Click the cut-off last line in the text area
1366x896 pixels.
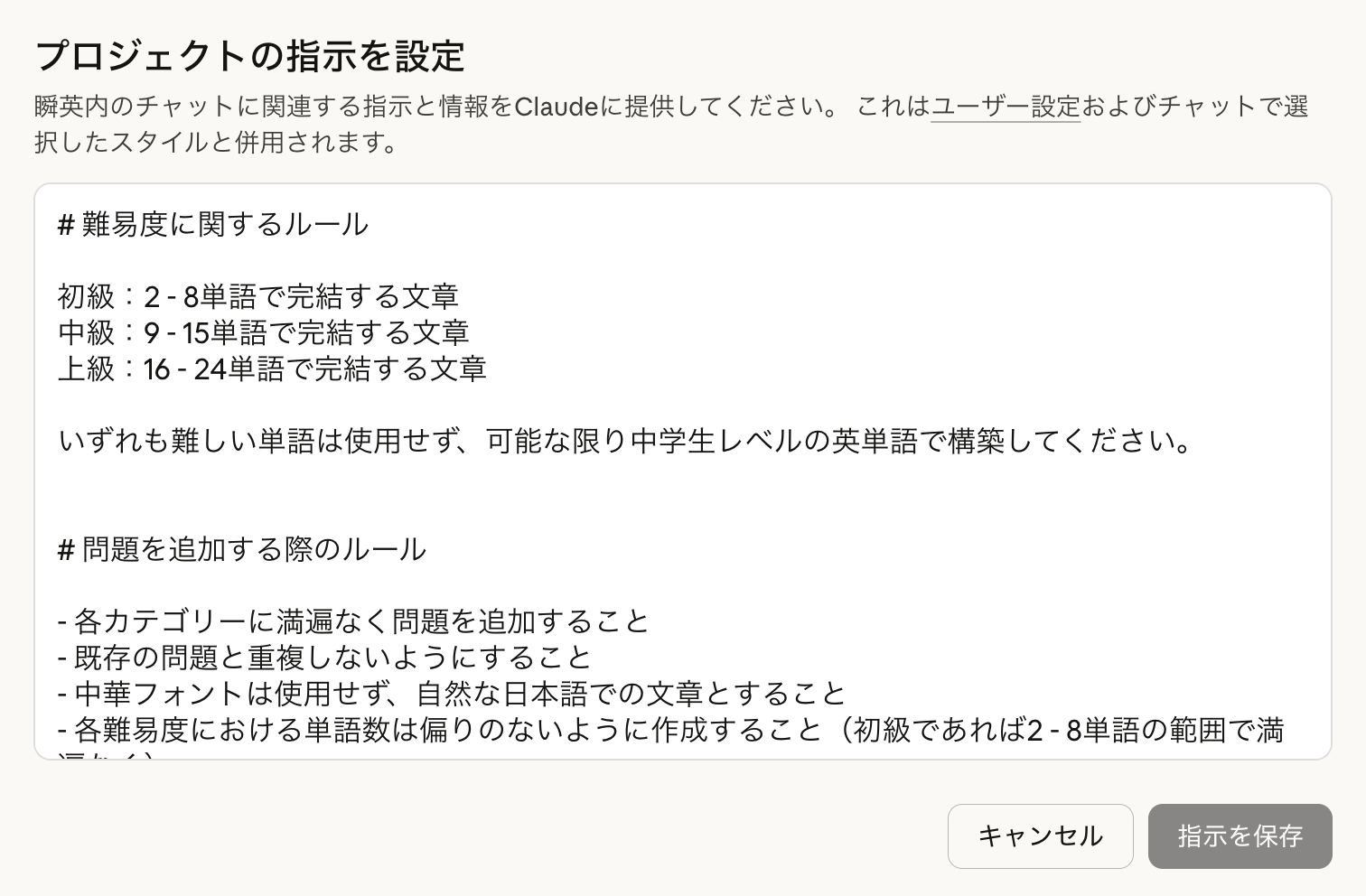(108, 754)
